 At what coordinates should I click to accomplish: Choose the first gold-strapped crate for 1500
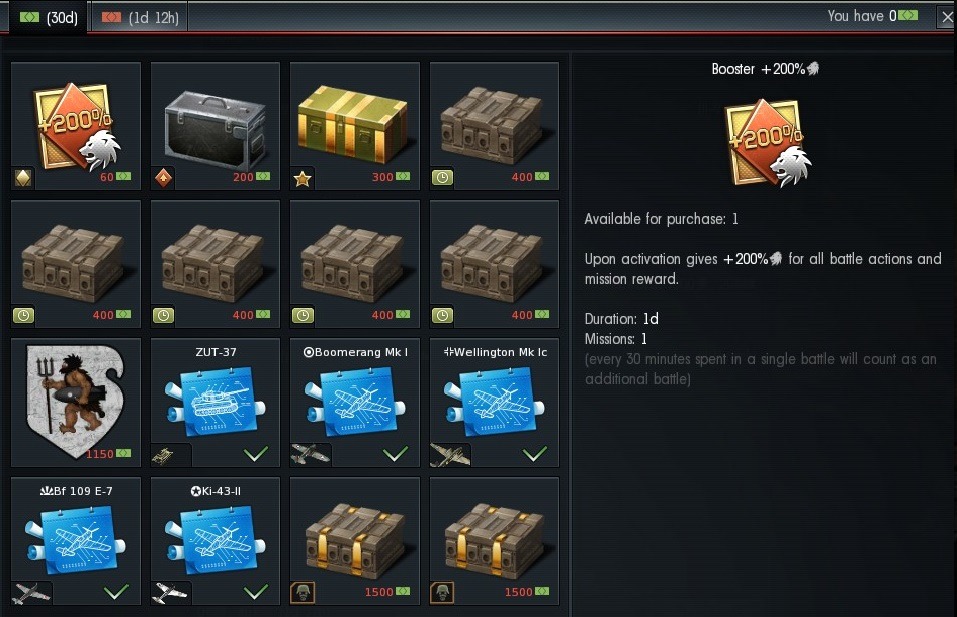[355, 541]
